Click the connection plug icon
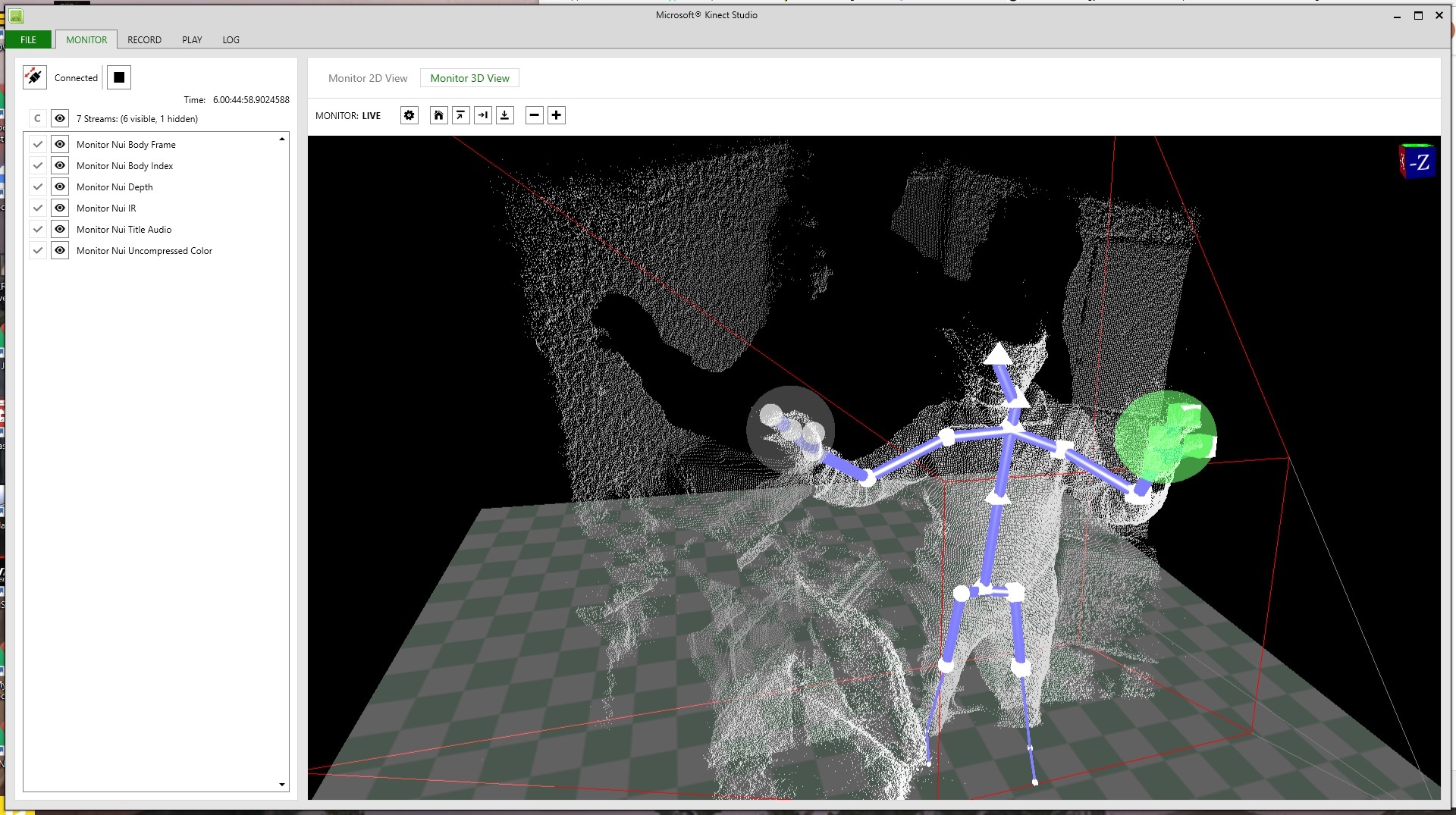 click(x=35, y=77)
